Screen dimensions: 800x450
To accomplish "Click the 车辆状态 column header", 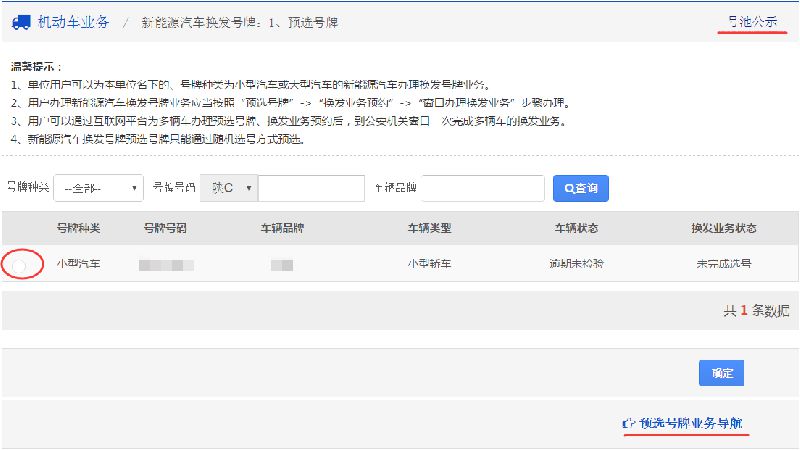I will click(x=577, y=228).
